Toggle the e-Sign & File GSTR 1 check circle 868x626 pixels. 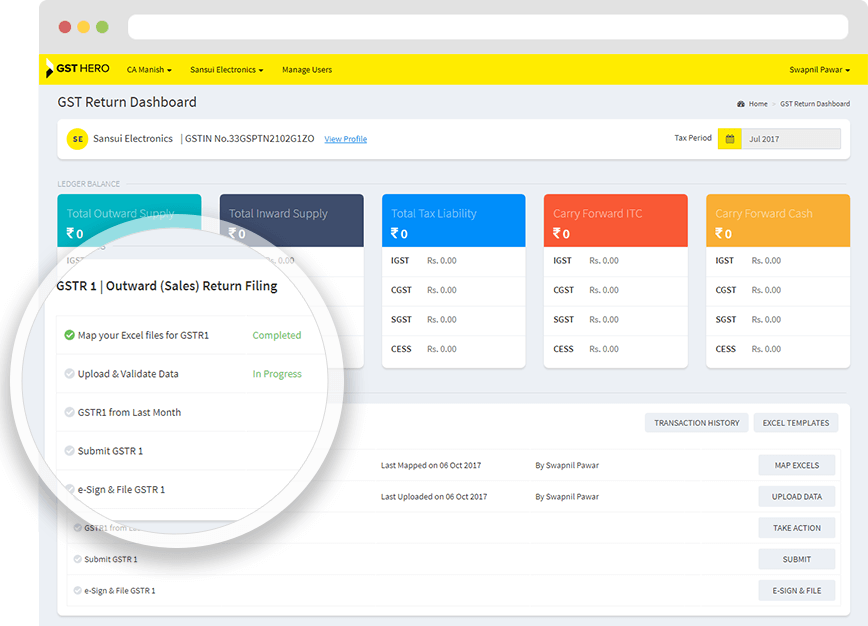69,490
